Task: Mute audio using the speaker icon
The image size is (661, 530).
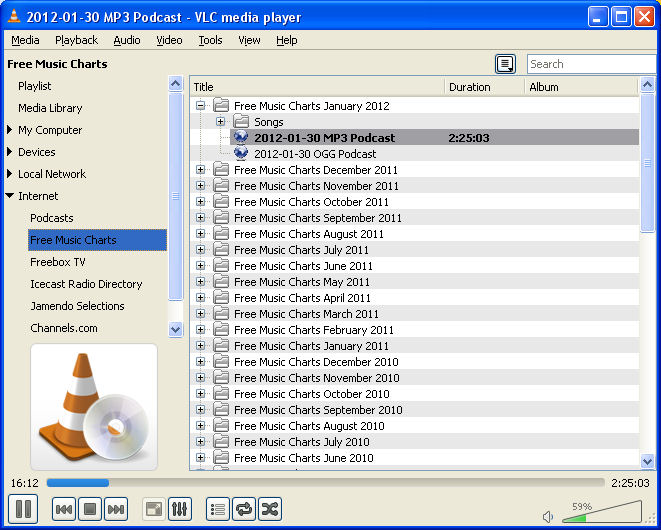Action: pyautogui.click(x=548, y=516)
